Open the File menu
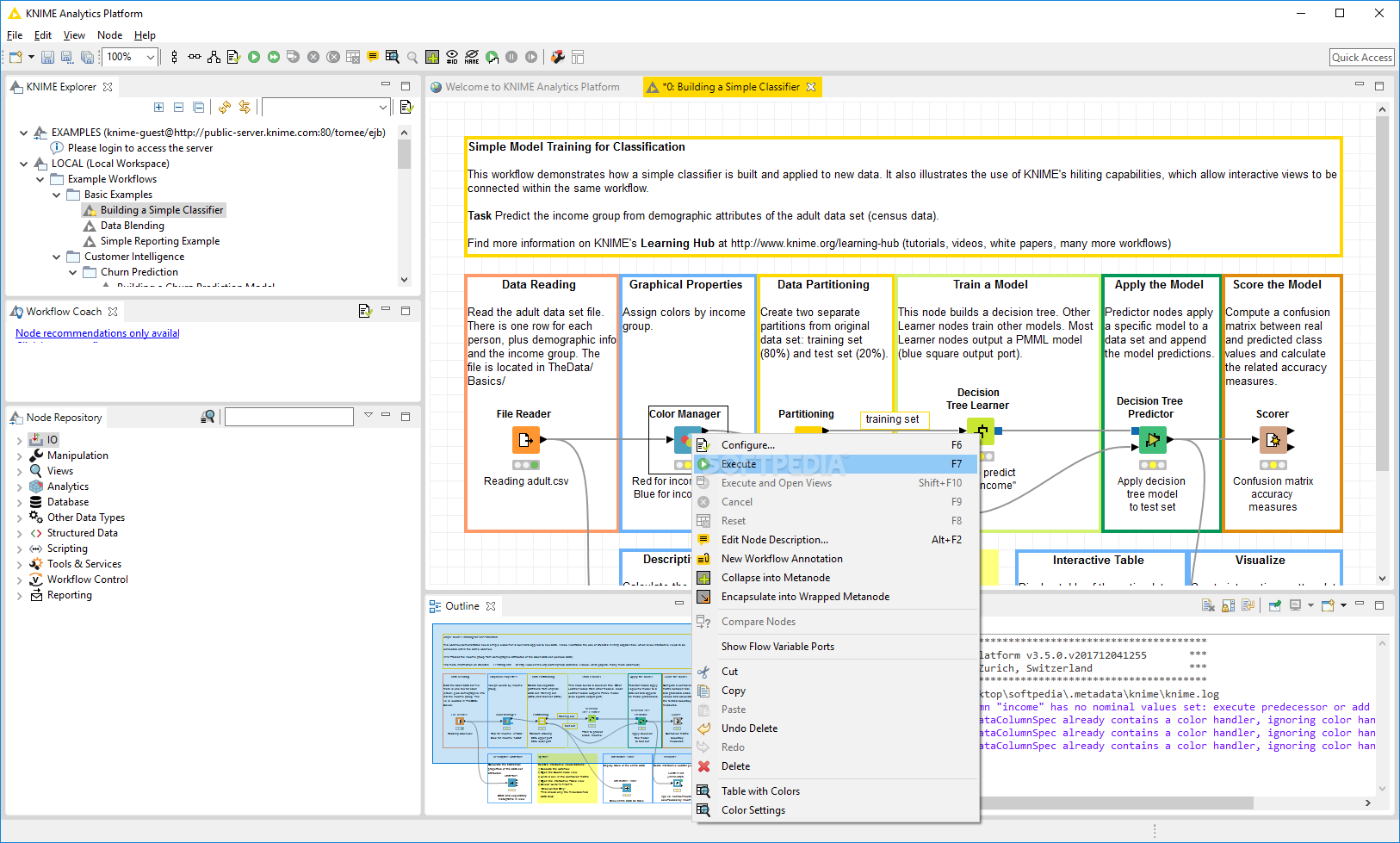Image resolution: width=1400 pixels, height=843 pixels. (x=15, y=35)
